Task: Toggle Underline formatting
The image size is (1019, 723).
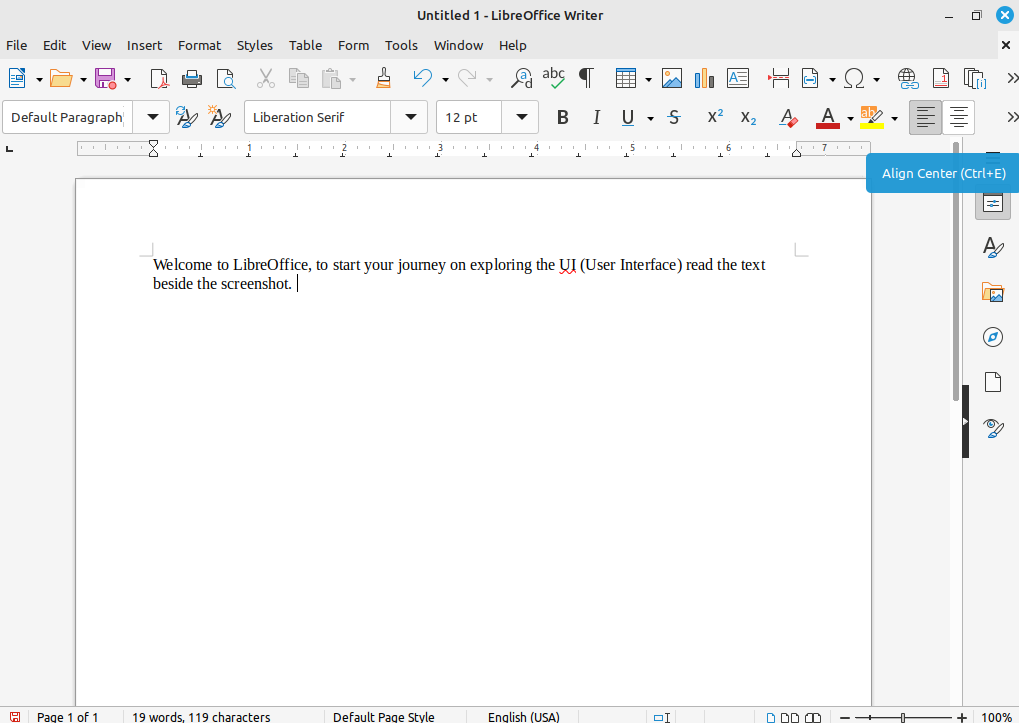Action: click(x=627, y=118)
